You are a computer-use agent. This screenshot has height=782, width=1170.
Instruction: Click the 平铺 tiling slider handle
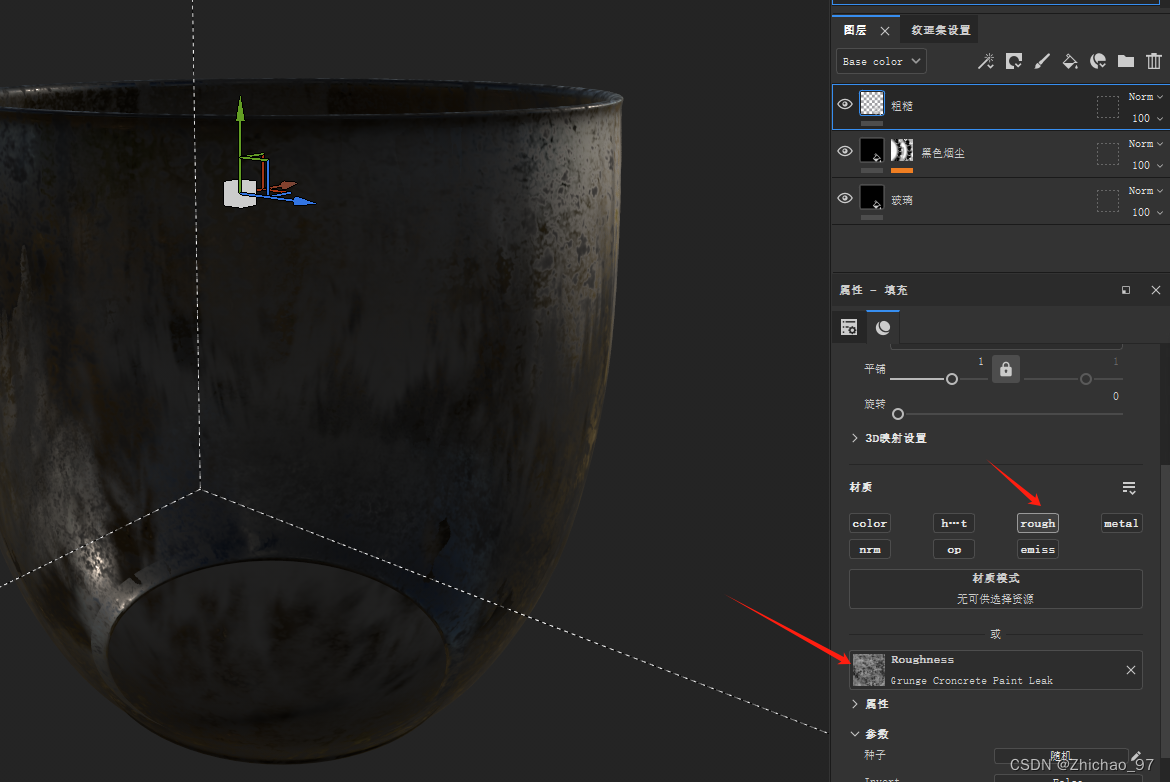tap(951, 379)
